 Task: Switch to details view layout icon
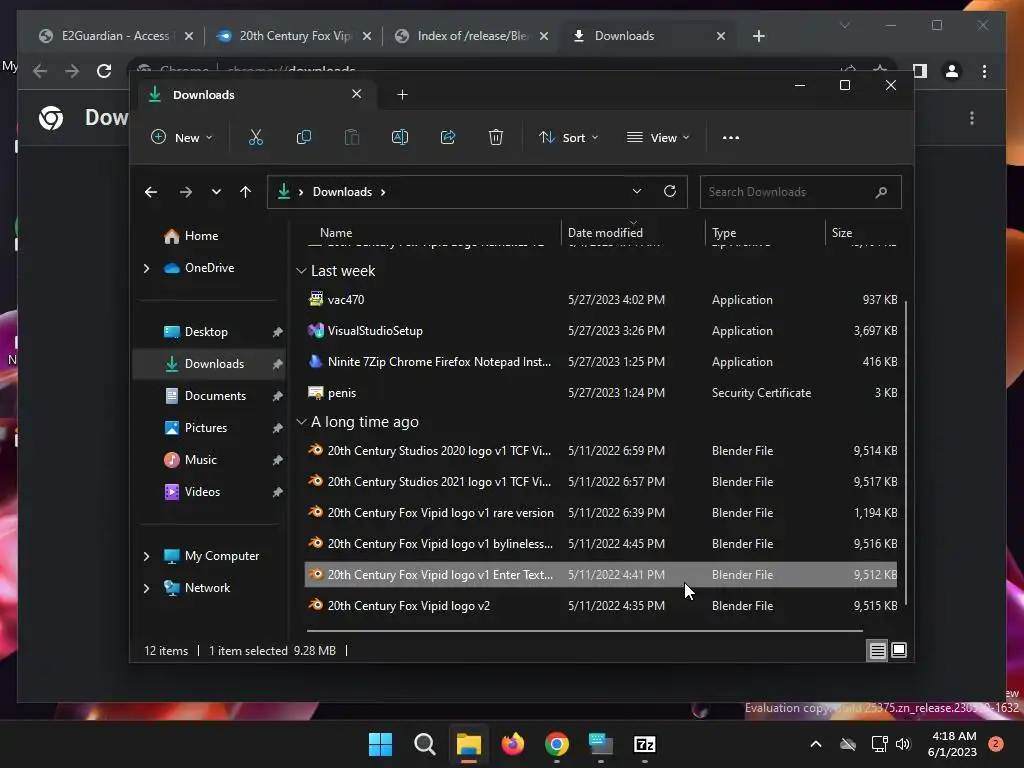click(x=877, y=650)
